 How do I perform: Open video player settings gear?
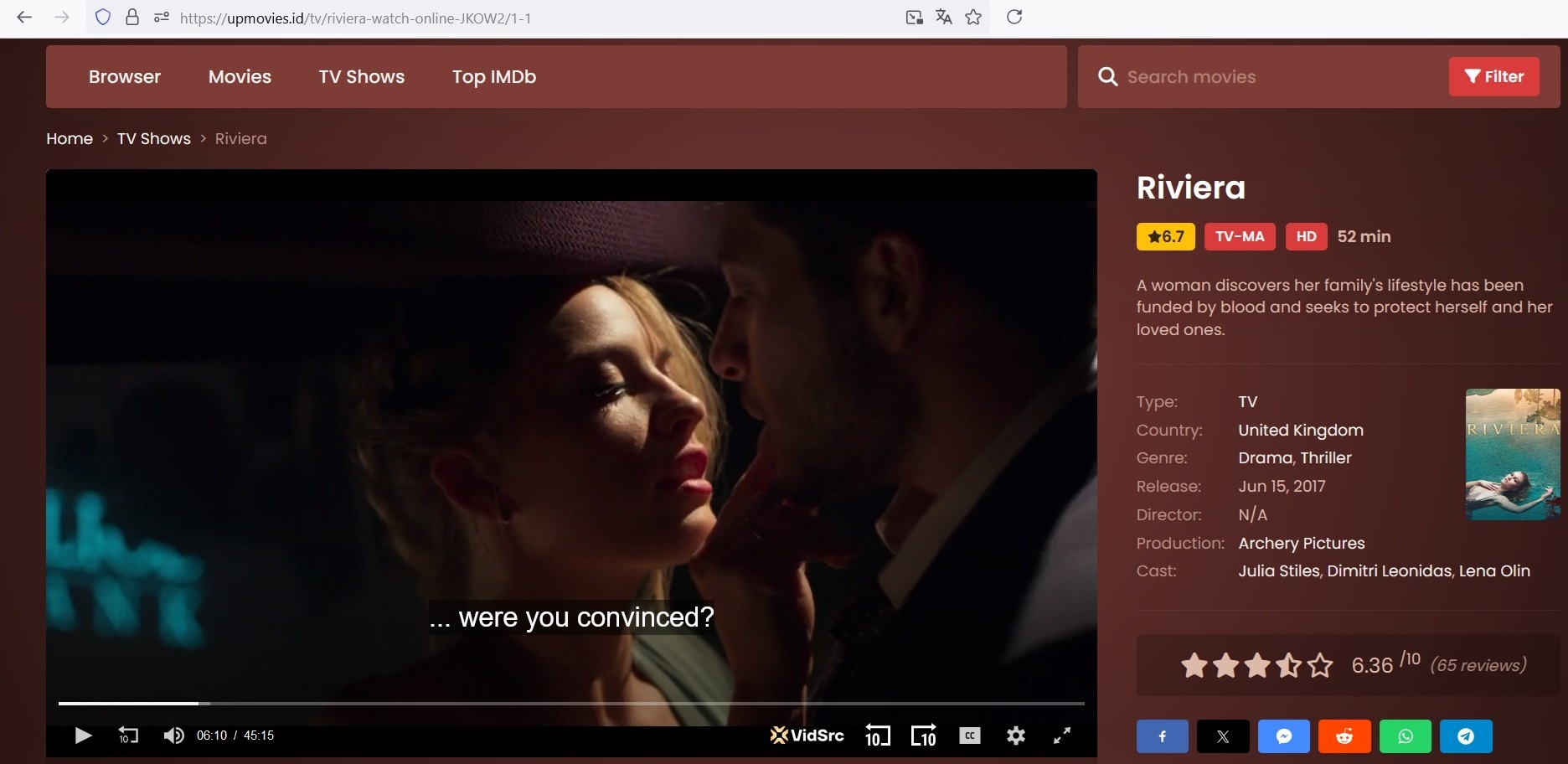(x=1016, y=736)
